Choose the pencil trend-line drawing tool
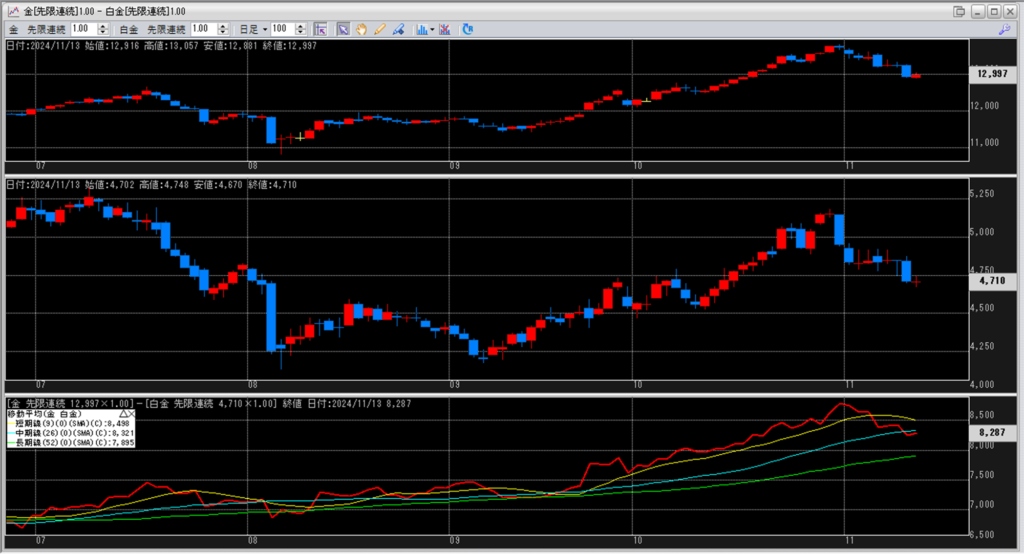This screenshot has width=1024, height=554. coord(379,29)
